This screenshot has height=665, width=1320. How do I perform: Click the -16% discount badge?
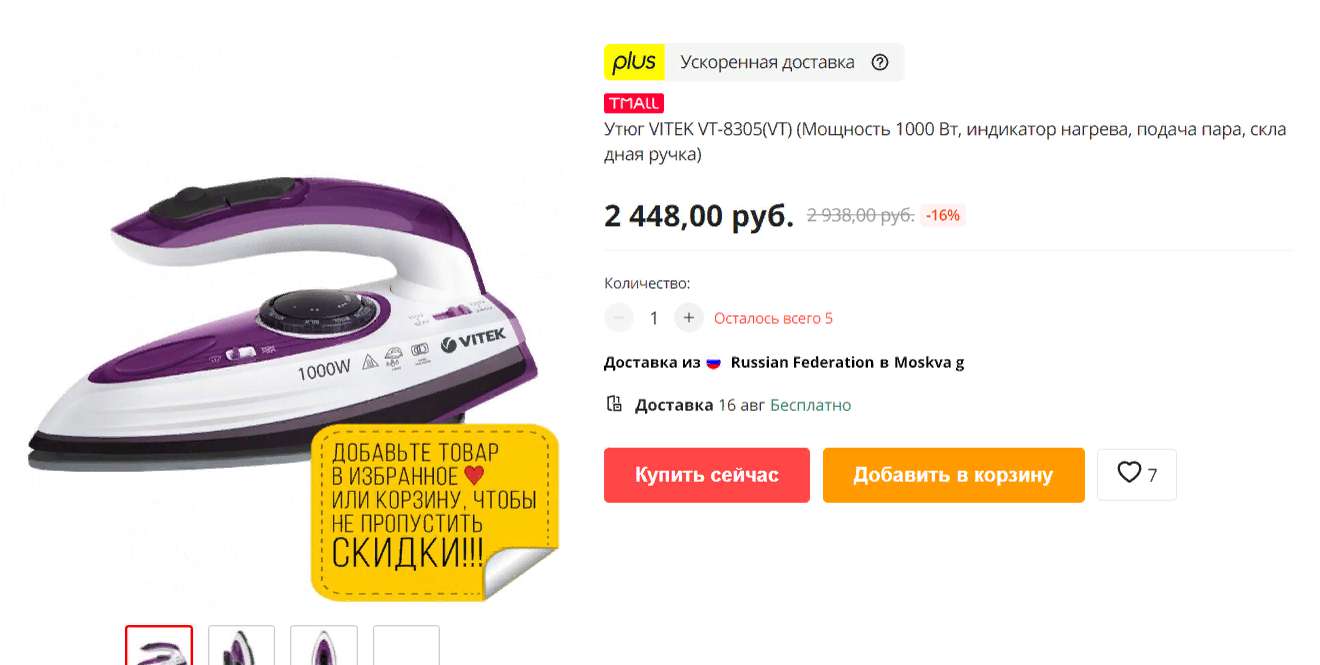[x=942, y=215]
